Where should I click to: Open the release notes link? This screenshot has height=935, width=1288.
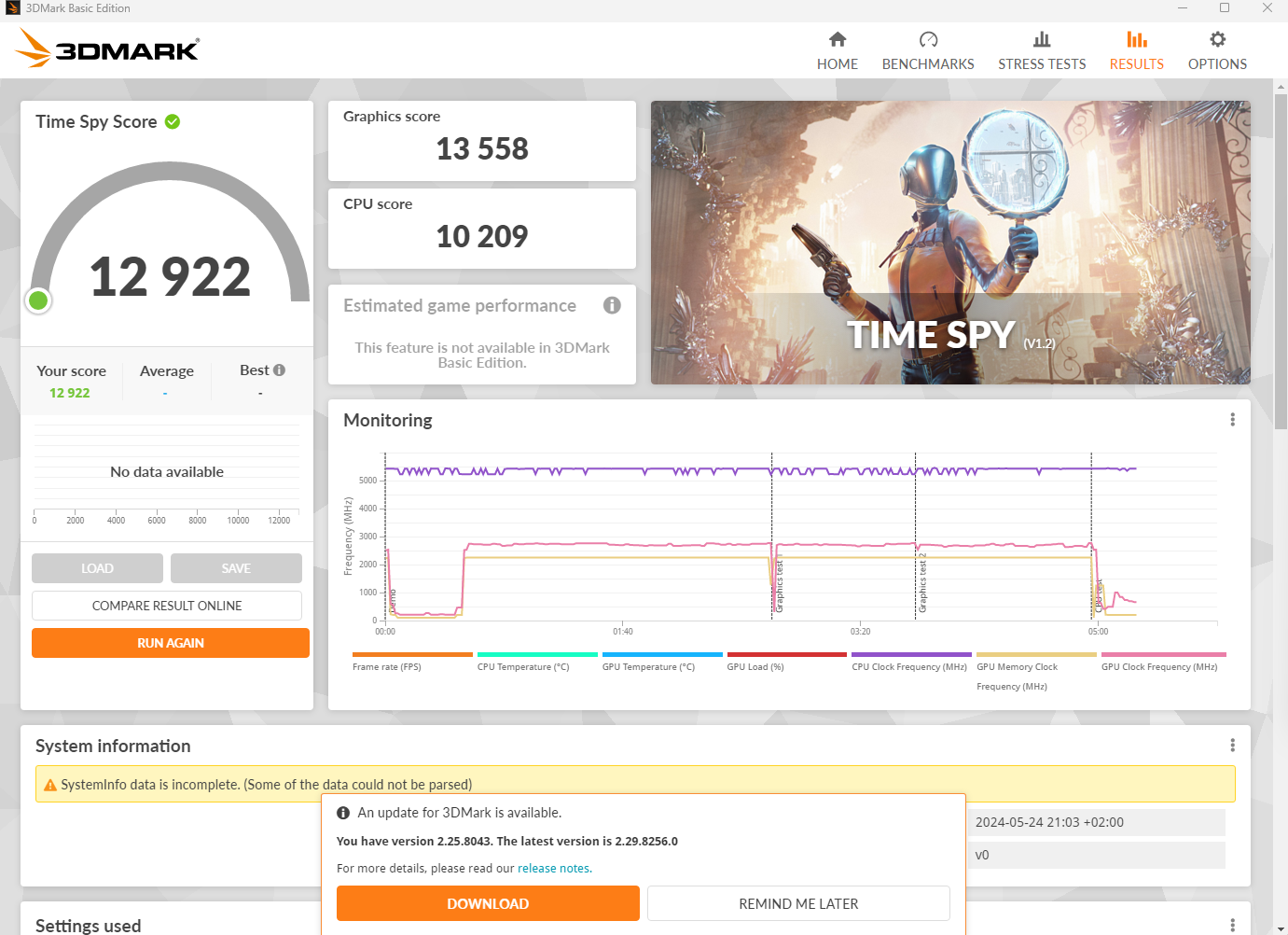pyautogui.click(x=554, y=868)
